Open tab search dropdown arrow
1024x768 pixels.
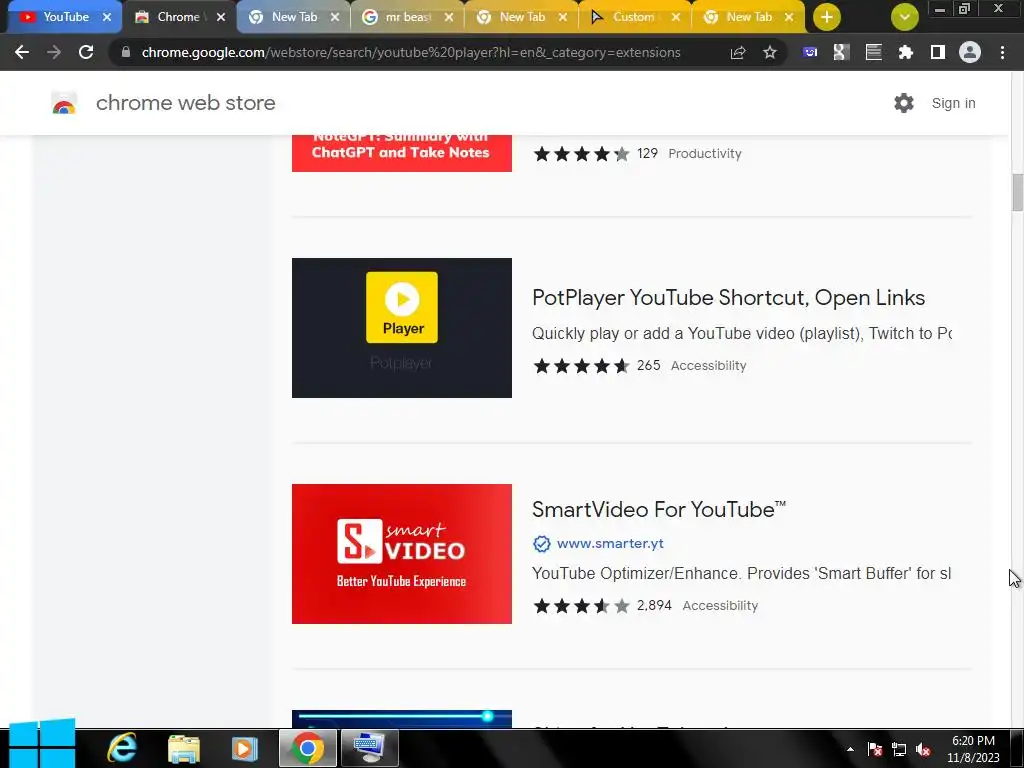click(x=904, y=17)
